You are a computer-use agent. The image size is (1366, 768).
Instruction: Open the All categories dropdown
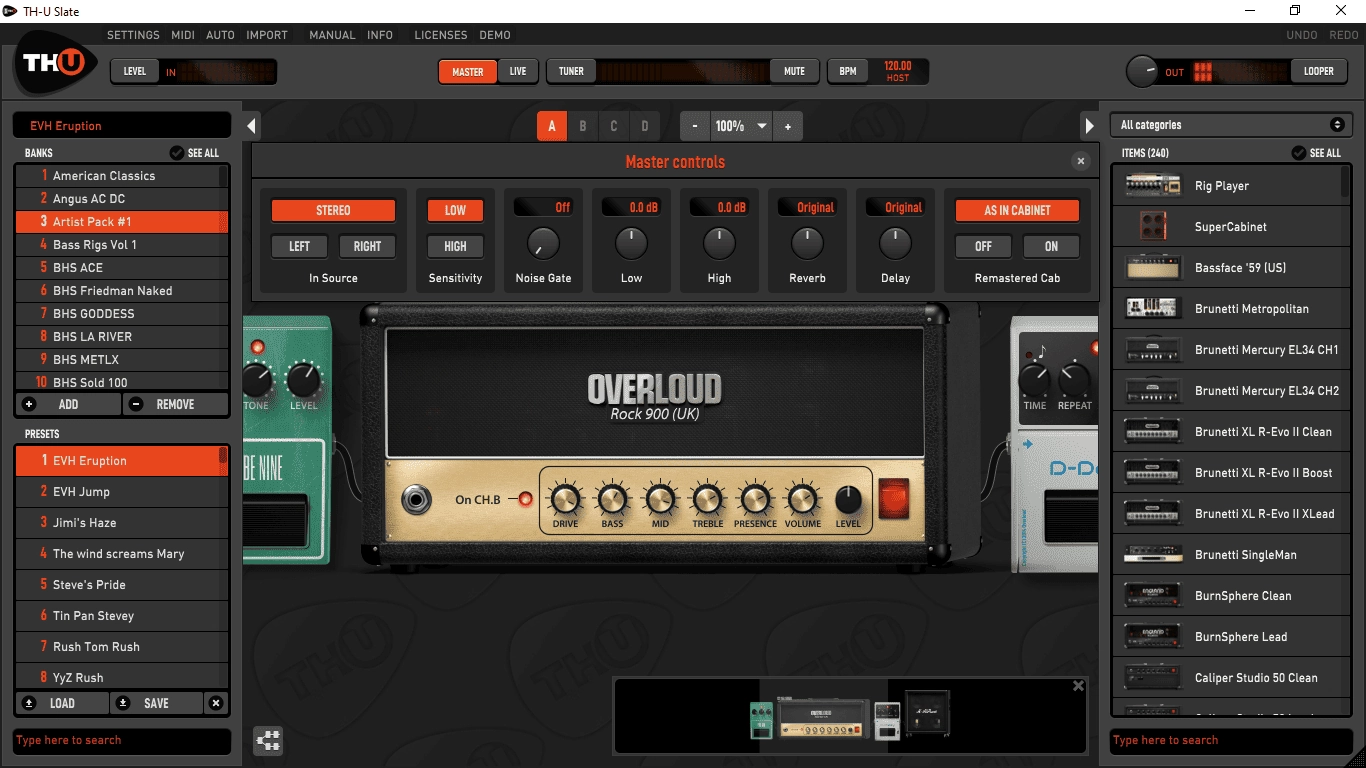coord(1231,125)
